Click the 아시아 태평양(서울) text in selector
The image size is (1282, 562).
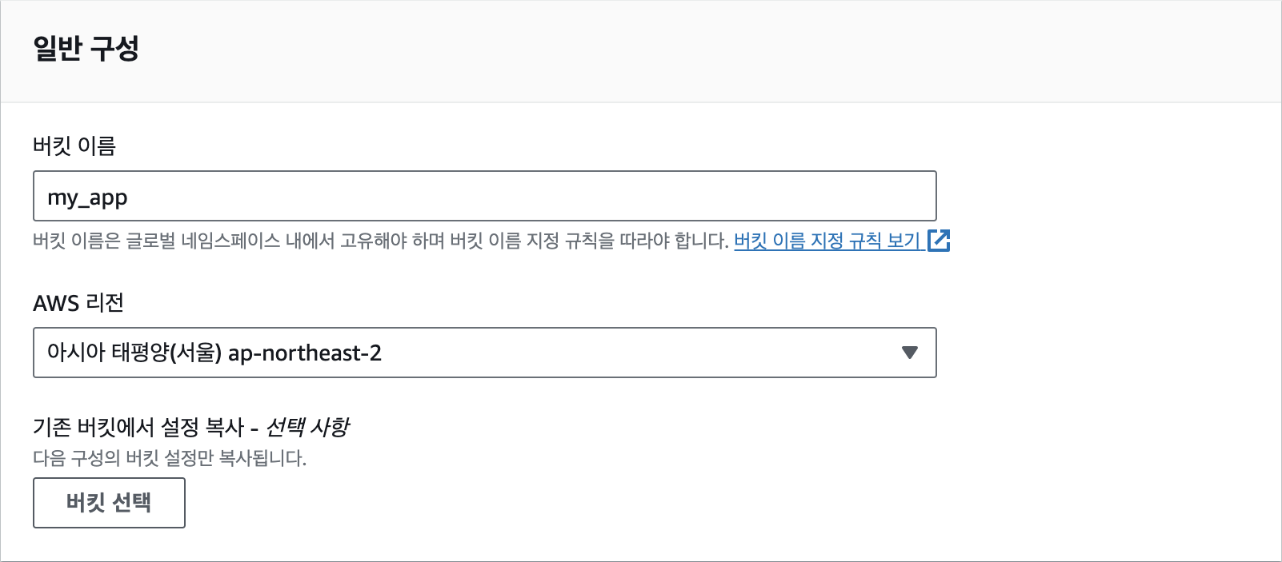coord(134,353)
